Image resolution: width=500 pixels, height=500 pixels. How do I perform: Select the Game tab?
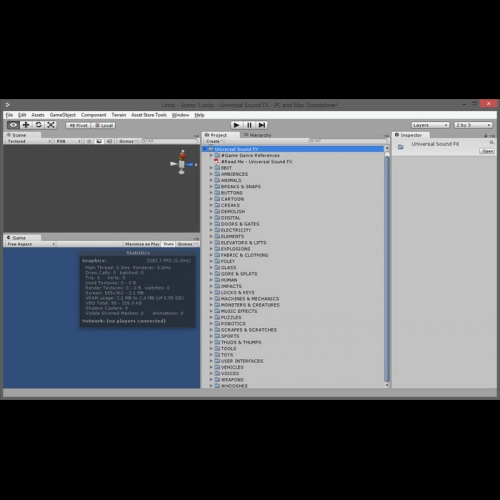tap(22, 238)
